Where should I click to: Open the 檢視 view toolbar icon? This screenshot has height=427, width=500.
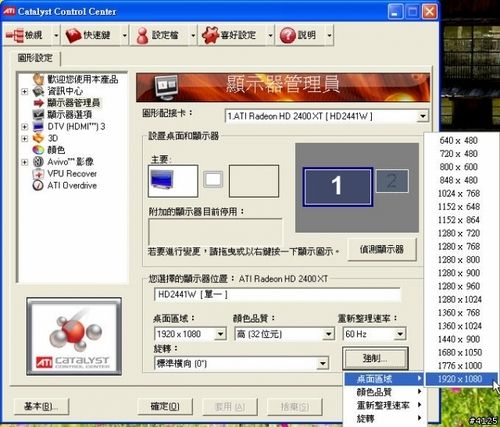click(15, 35)
